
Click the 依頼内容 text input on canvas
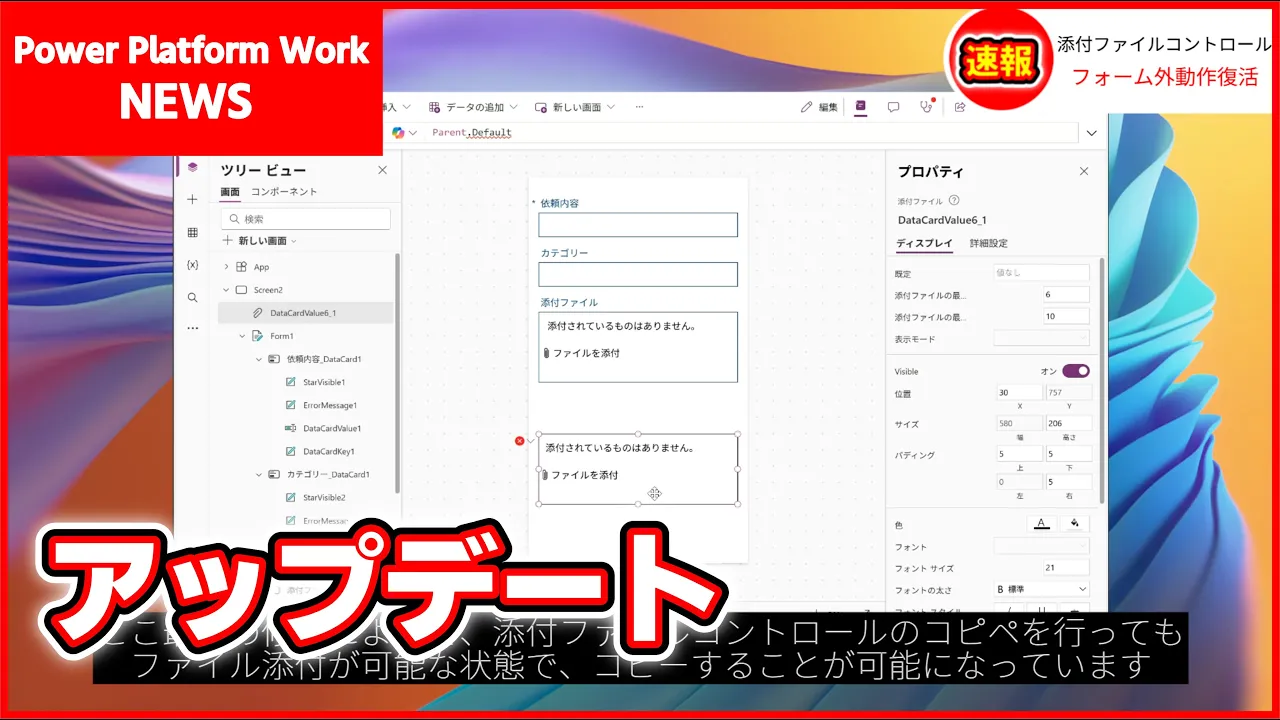pyautogui.click(x=638, y=225)
